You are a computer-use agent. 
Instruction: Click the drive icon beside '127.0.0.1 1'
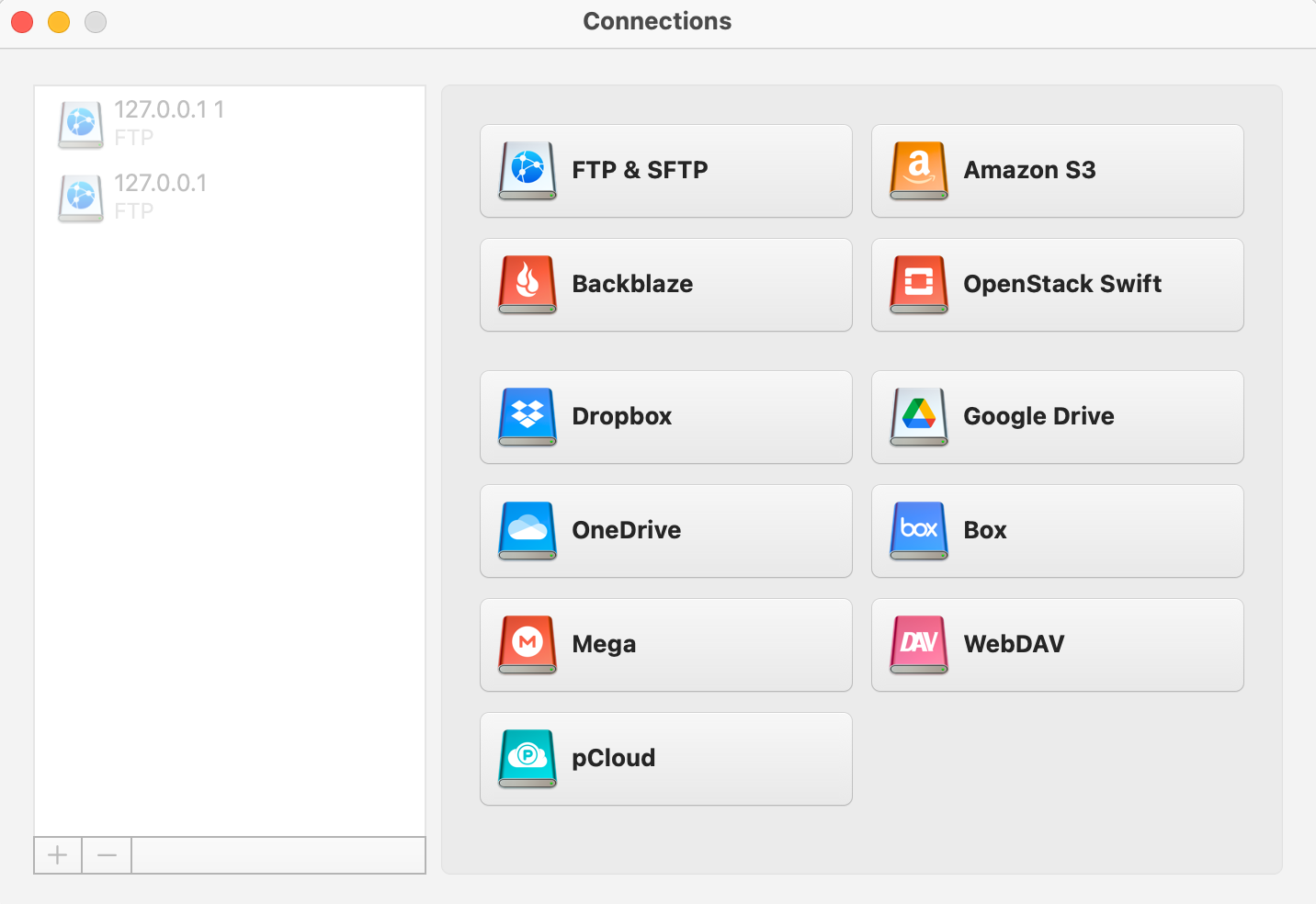[x=80, y=123]
